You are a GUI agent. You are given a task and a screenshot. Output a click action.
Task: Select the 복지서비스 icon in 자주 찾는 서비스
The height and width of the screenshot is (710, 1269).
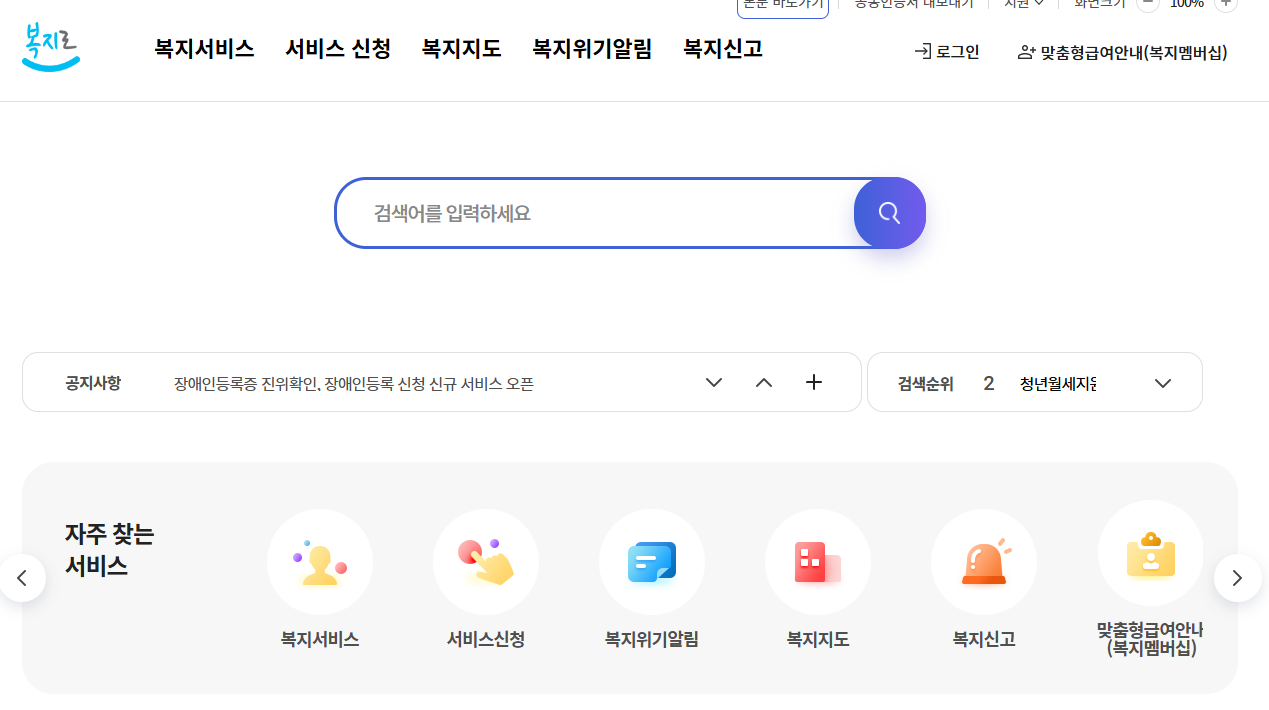click(x=319, y=561)
